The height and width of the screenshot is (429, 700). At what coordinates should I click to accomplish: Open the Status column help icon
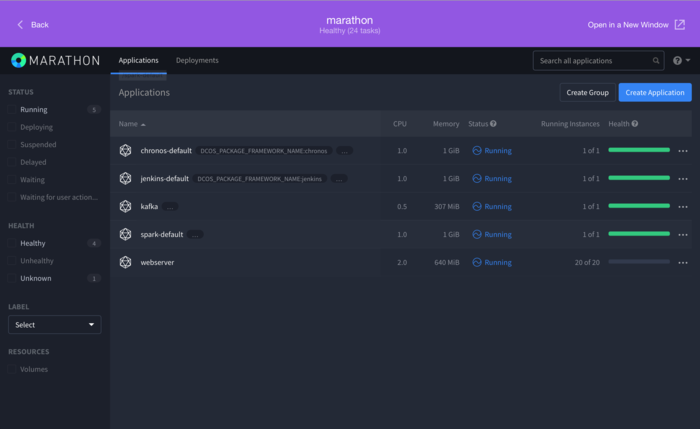point(493,124)
